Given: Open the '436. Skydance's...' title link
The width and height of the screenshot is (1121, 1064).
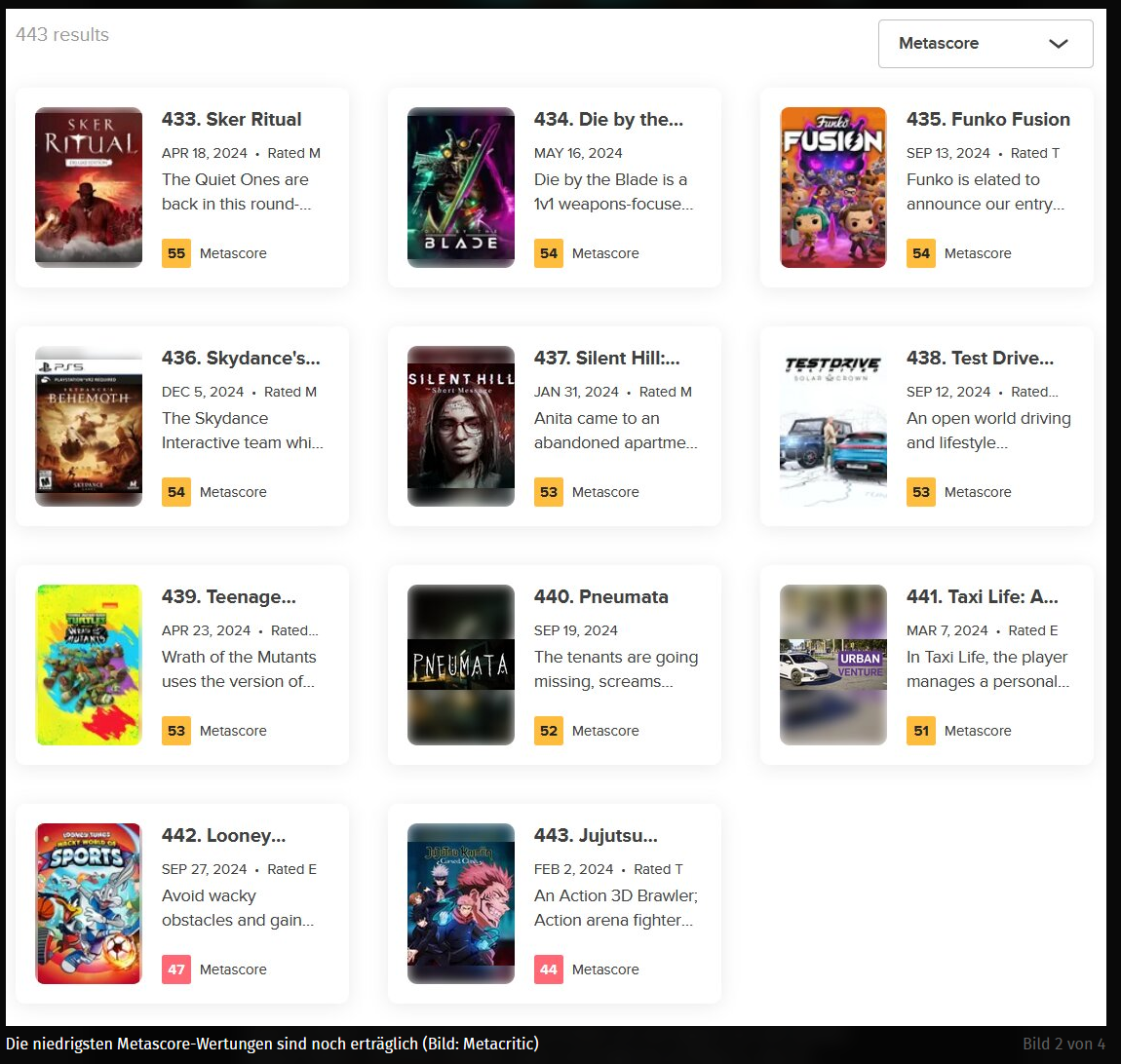Looking at the screenshot, I should [241, 358].
